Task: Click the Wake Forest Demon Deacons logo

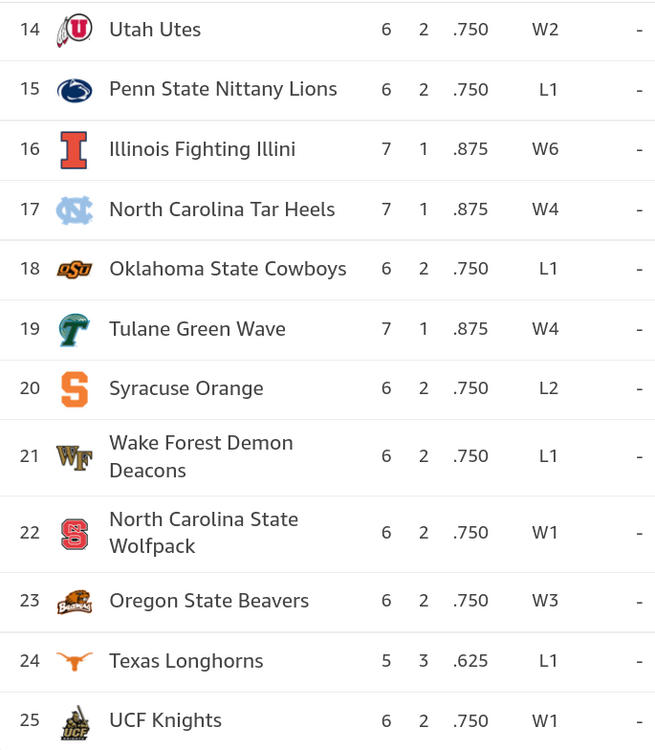Action: point(74,457)
